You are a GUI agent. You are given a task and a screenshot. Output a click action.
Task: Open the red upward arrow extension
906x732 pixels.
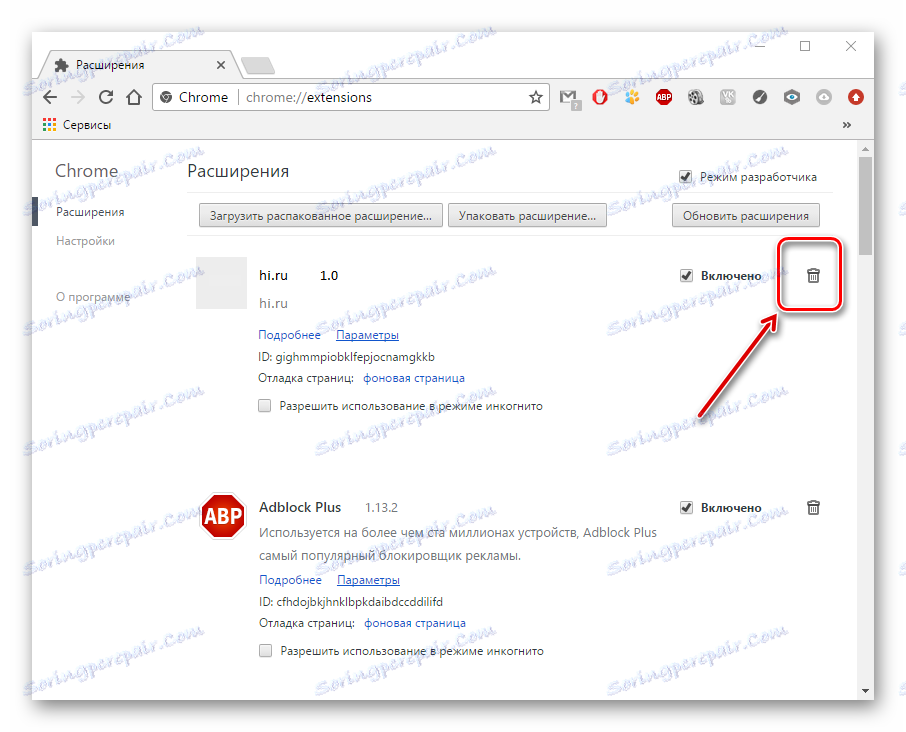pos(856,97)
